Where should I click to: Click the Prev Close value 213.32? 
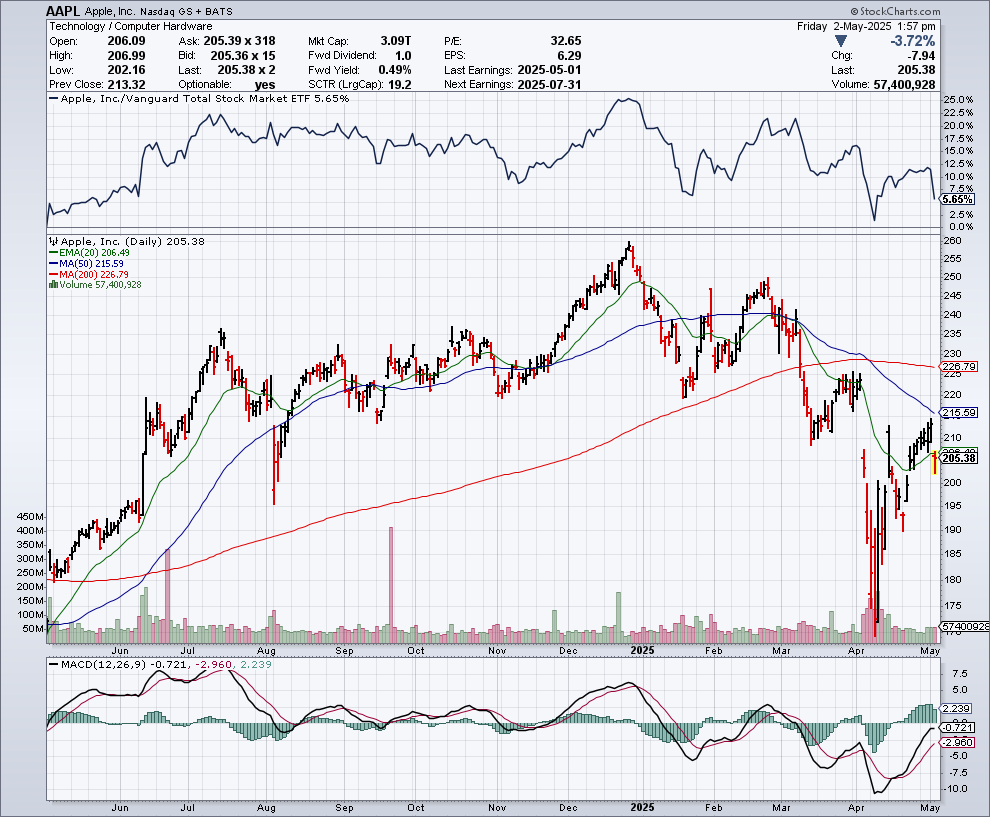[x=126, y=85]
